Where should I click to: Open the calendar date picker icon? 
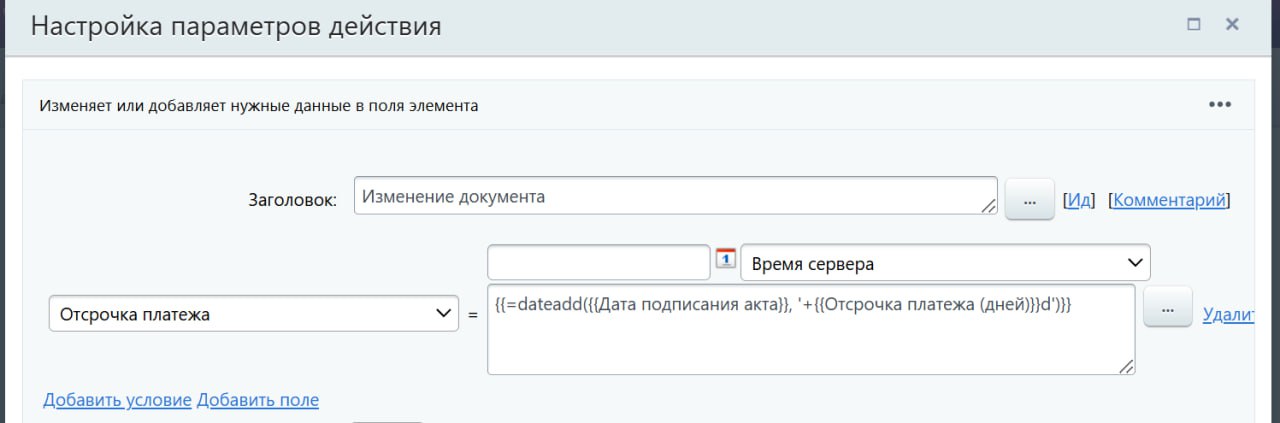coord(725,258)
